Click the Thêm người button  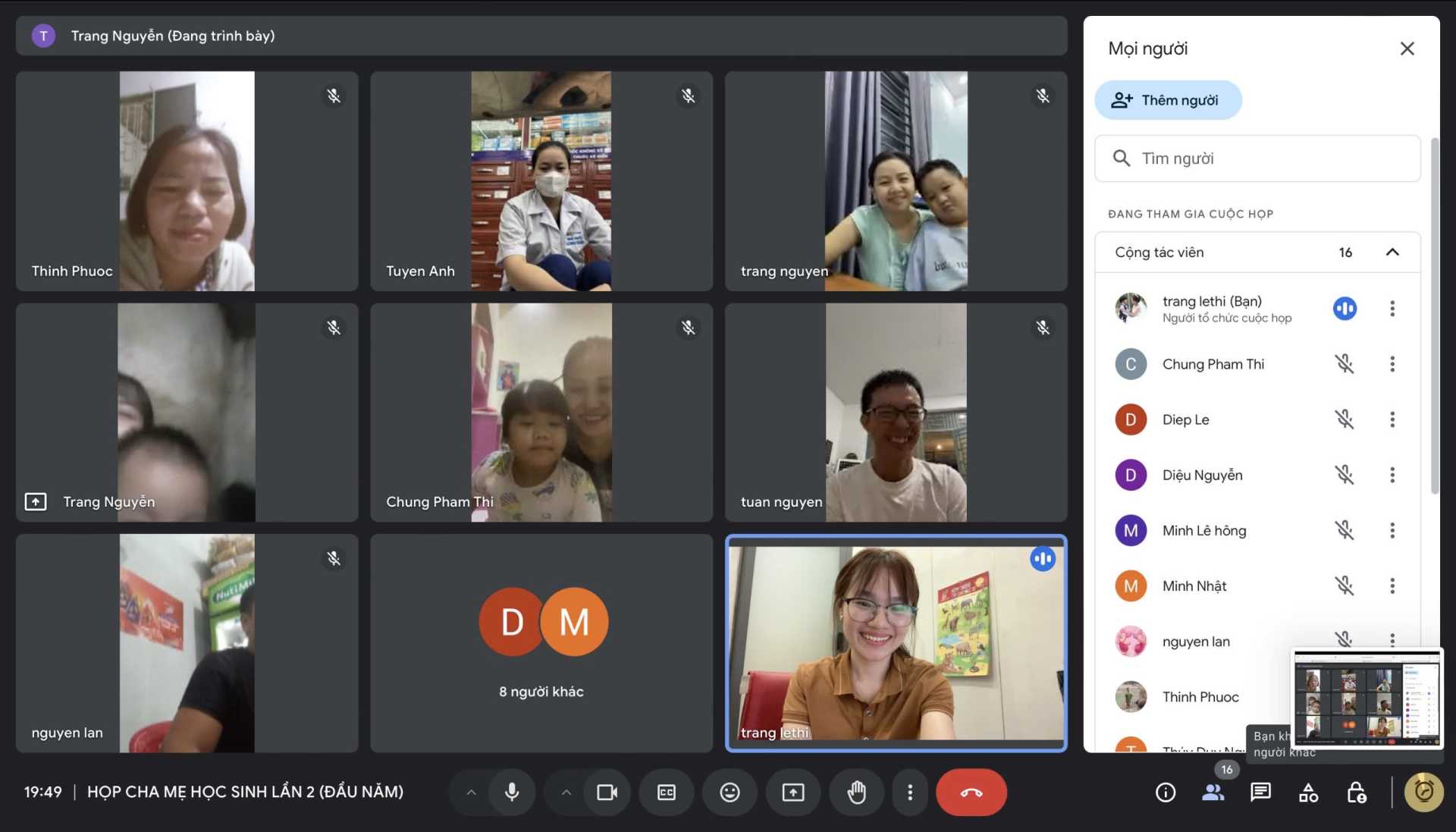[1167, 100]
